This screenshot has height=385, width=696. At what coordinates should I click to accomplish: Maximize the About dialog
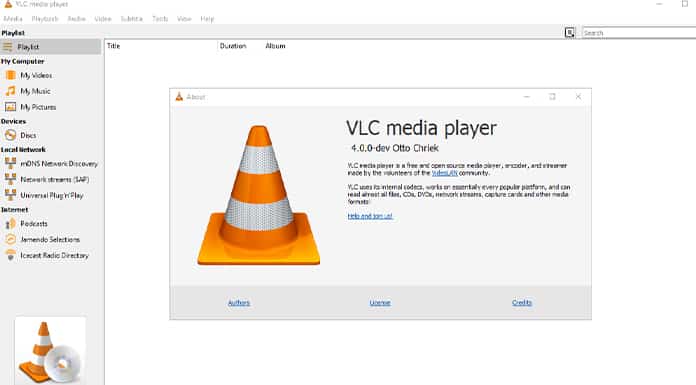[x=552, y=96]
